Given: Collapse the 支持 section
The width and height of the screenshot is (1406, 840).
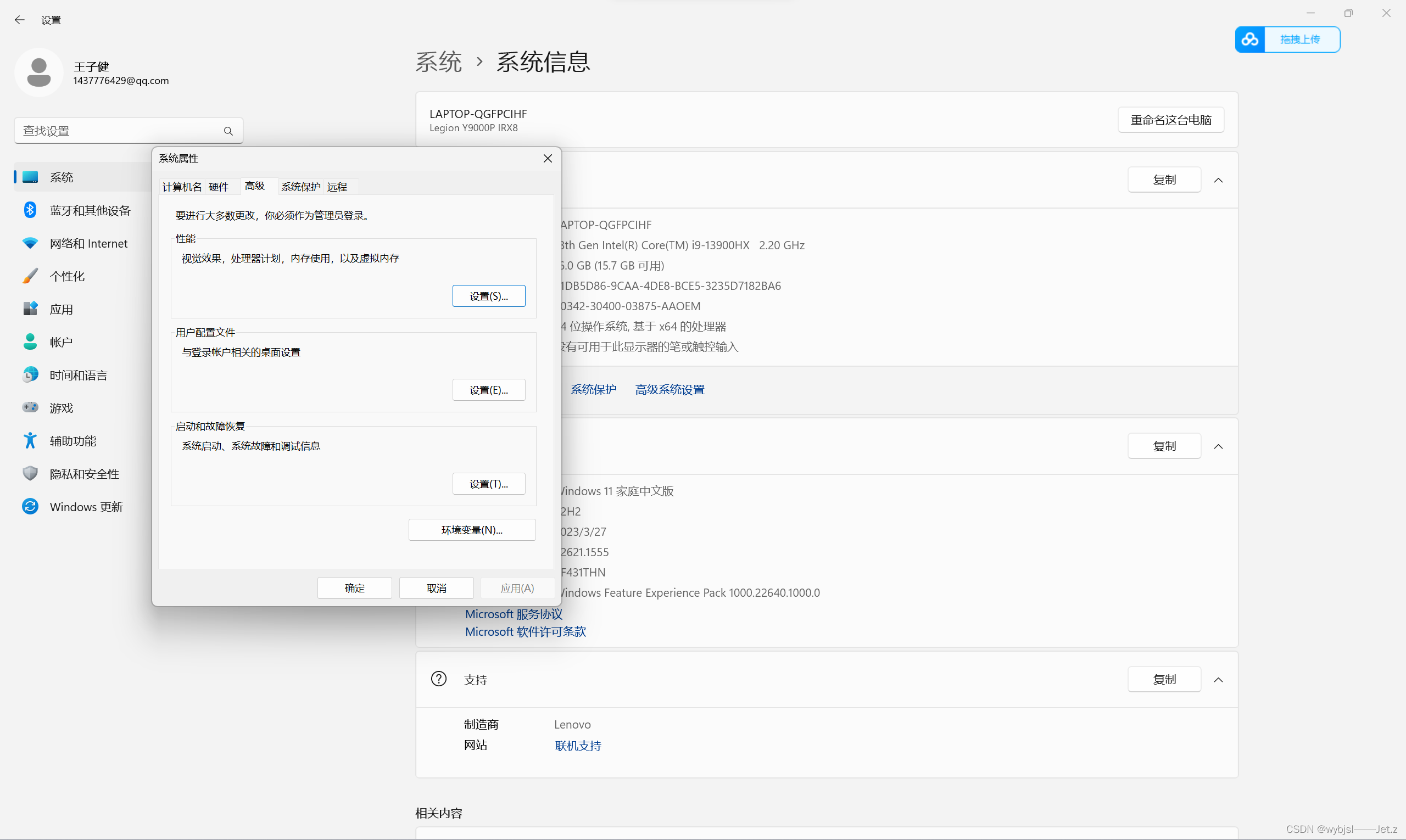Looking at the screenshot, I should click(1219, 680).
